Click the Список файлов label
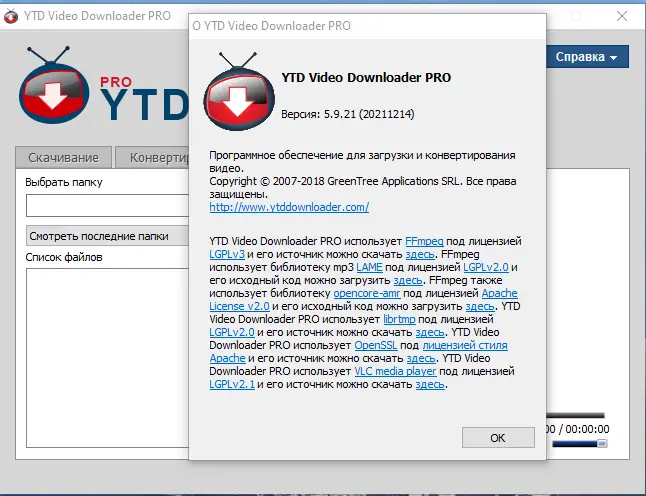Screen dimensions: 646x496 (x=64, y=257)
